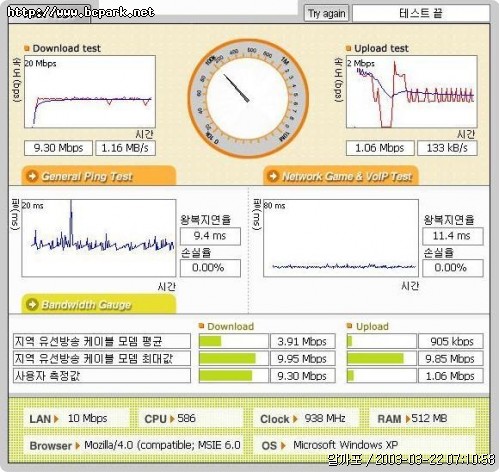500x472 pixels.
Task: Click the 9.85 Mbps upload progress bar
Action: [382, 359]
